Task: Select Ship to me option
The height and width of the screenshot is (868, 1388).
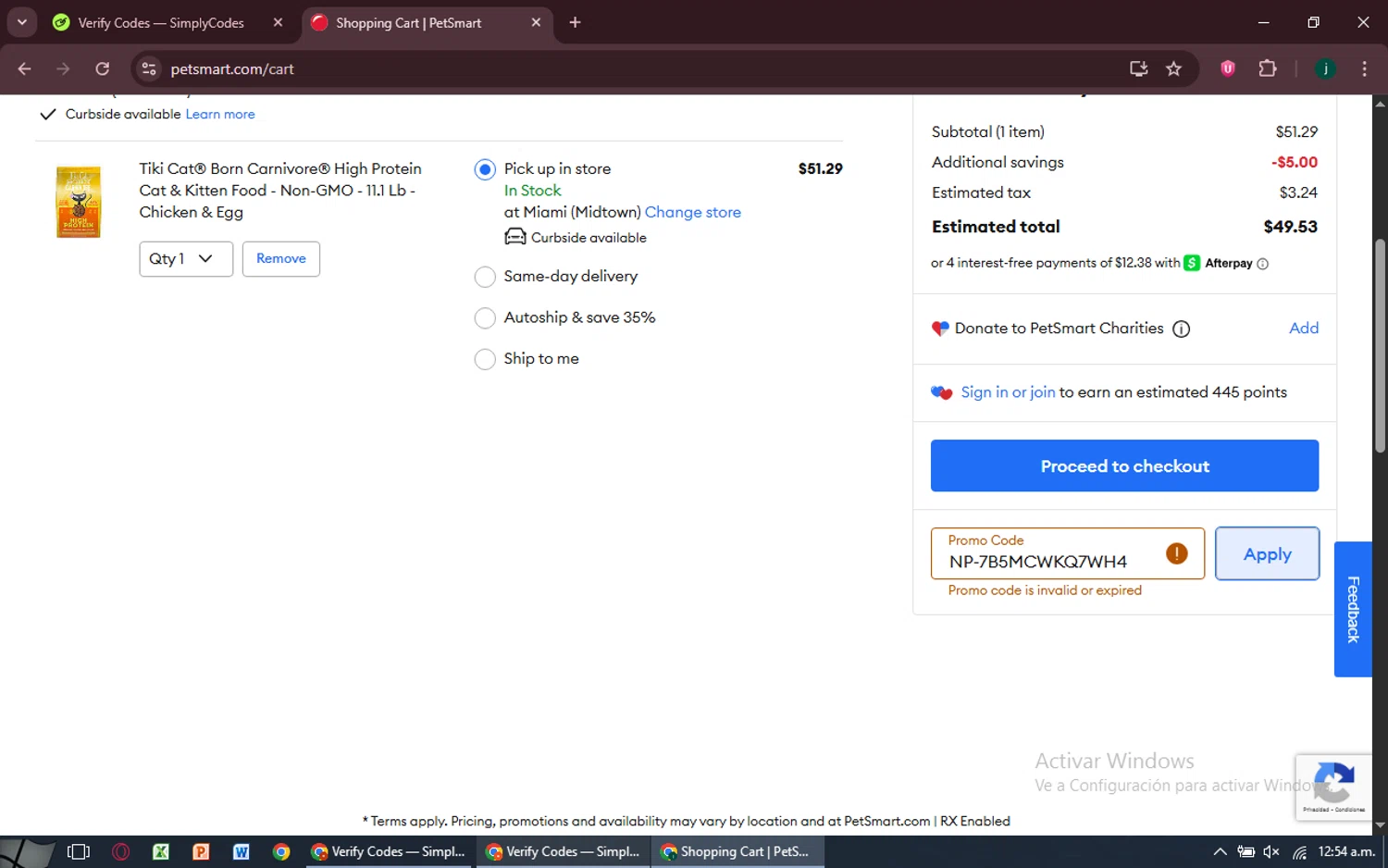Action: [485, 359]
